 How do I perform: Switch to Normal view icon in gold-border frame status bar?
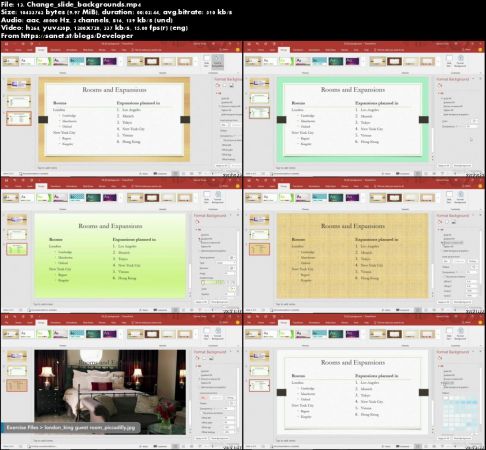(x=175, y=174)
